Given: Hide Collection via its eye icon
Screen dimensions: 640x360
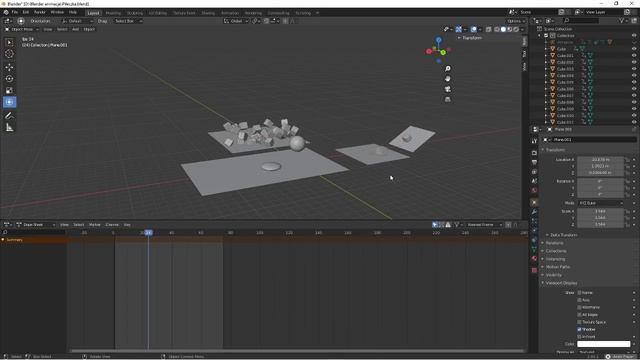Looking at the screenshot, I should [634, 36].
